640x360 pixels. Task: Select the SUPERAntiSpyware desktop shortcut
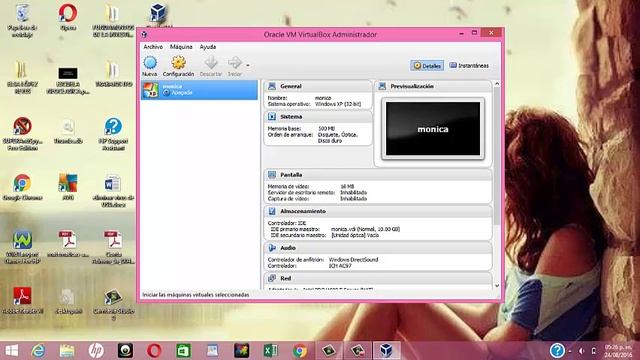point(22,133)
